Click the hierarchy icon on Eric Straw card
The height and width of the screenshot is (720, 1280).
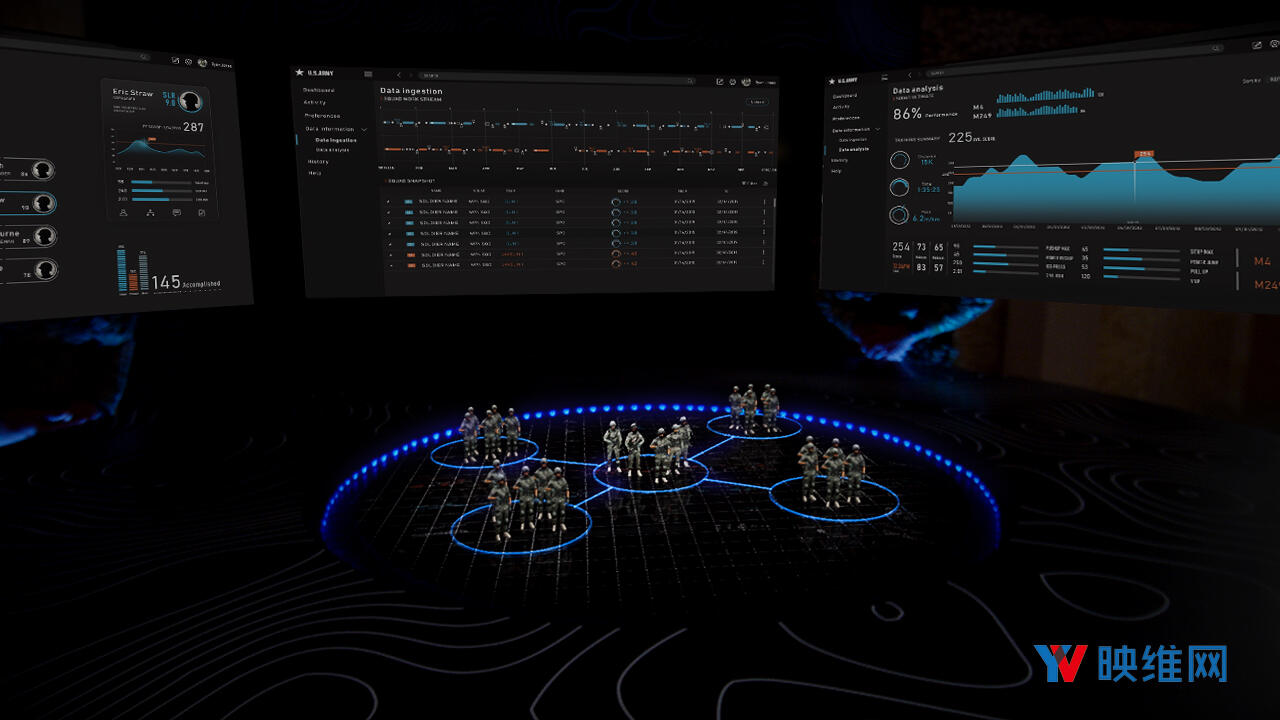point(150,213)
